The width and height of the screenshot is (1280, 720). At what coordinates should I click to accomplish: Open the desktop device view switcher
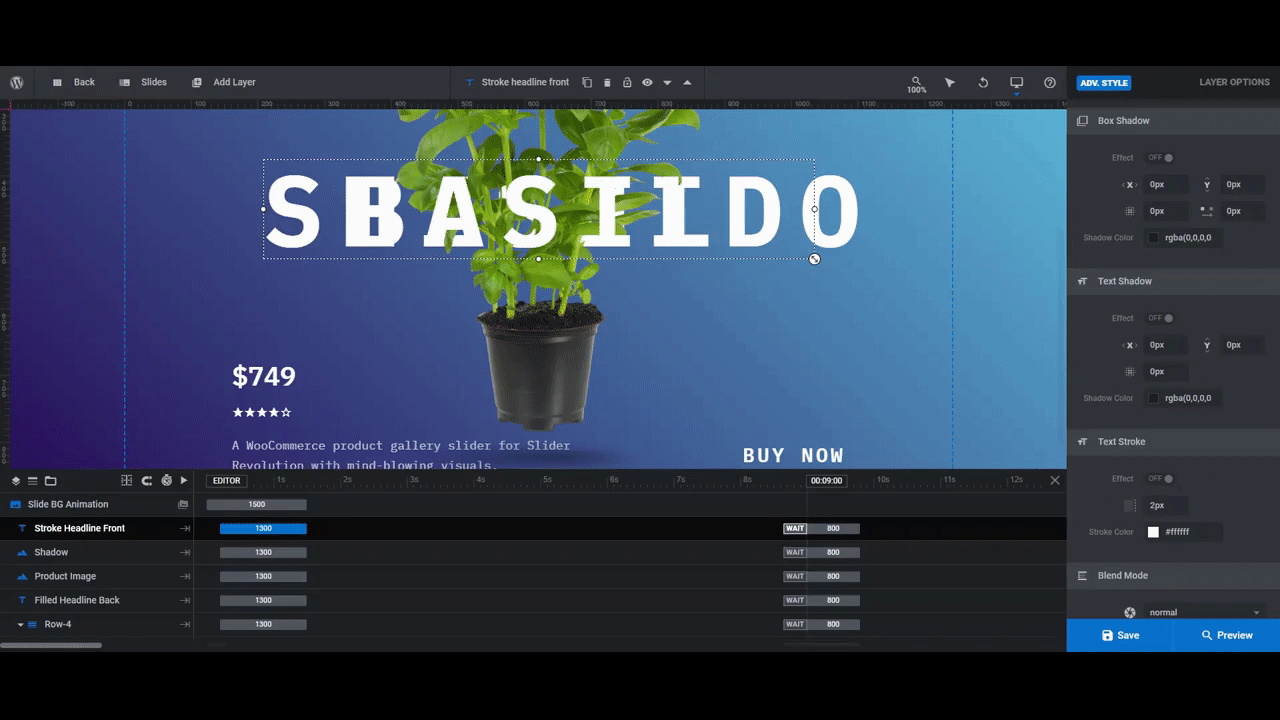point(1017,83)
